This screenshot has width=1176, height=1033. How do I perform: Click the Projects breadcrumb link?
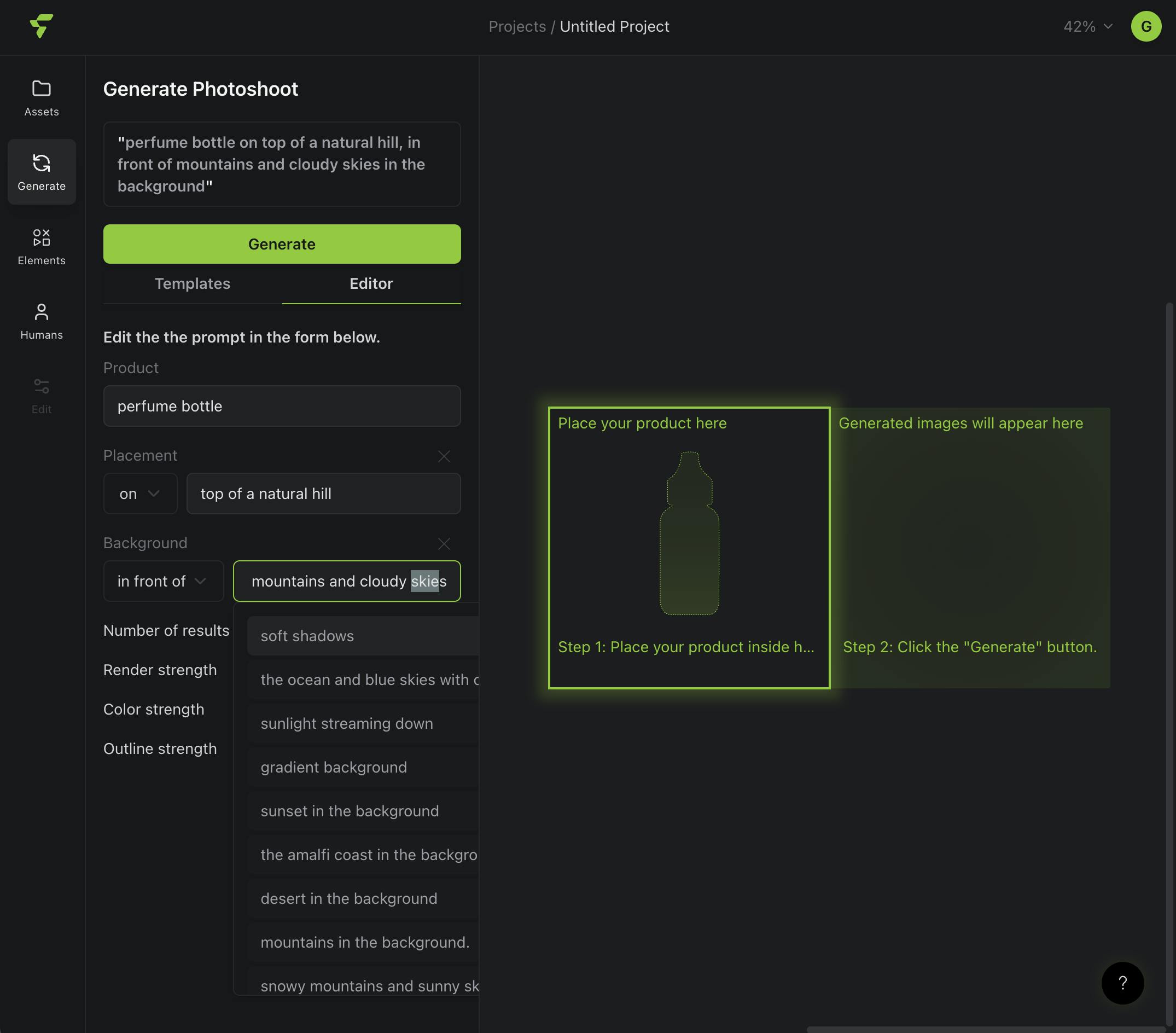(x=517, y=26)
